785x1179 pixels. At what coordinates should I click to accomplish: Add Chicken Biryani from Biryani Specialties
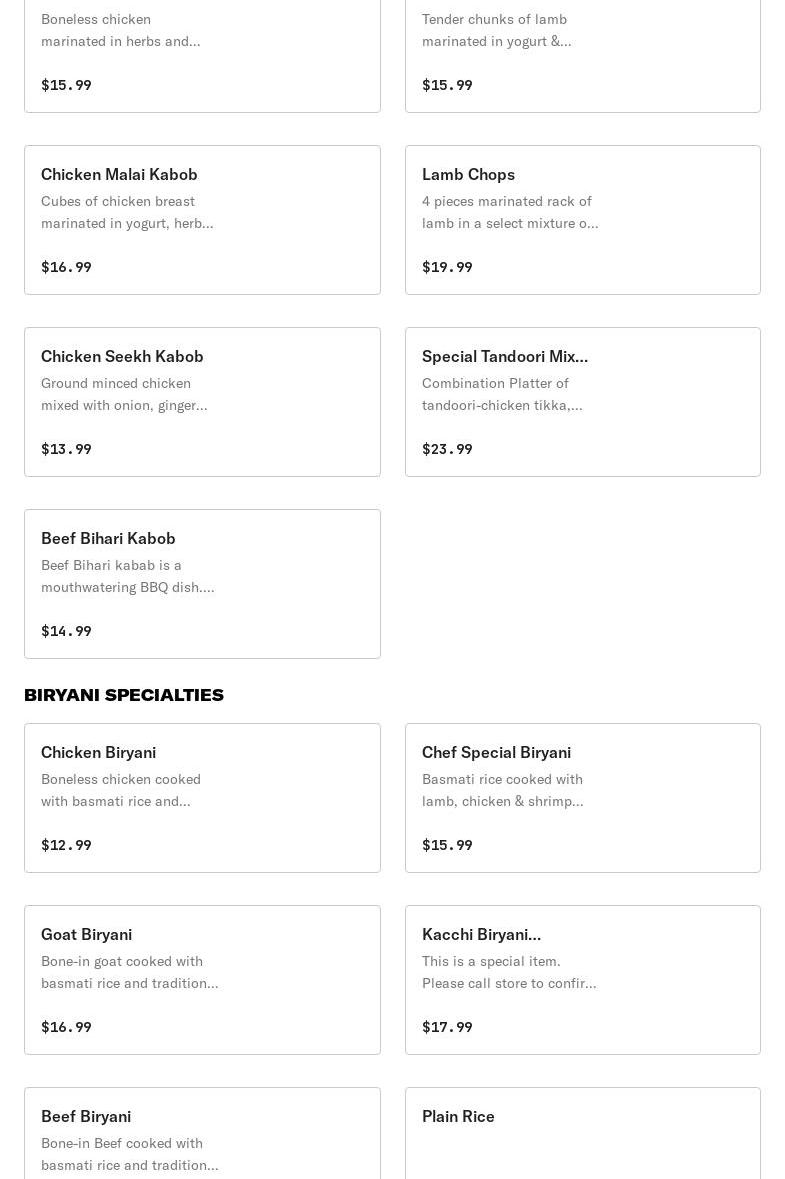click(202, 798)
